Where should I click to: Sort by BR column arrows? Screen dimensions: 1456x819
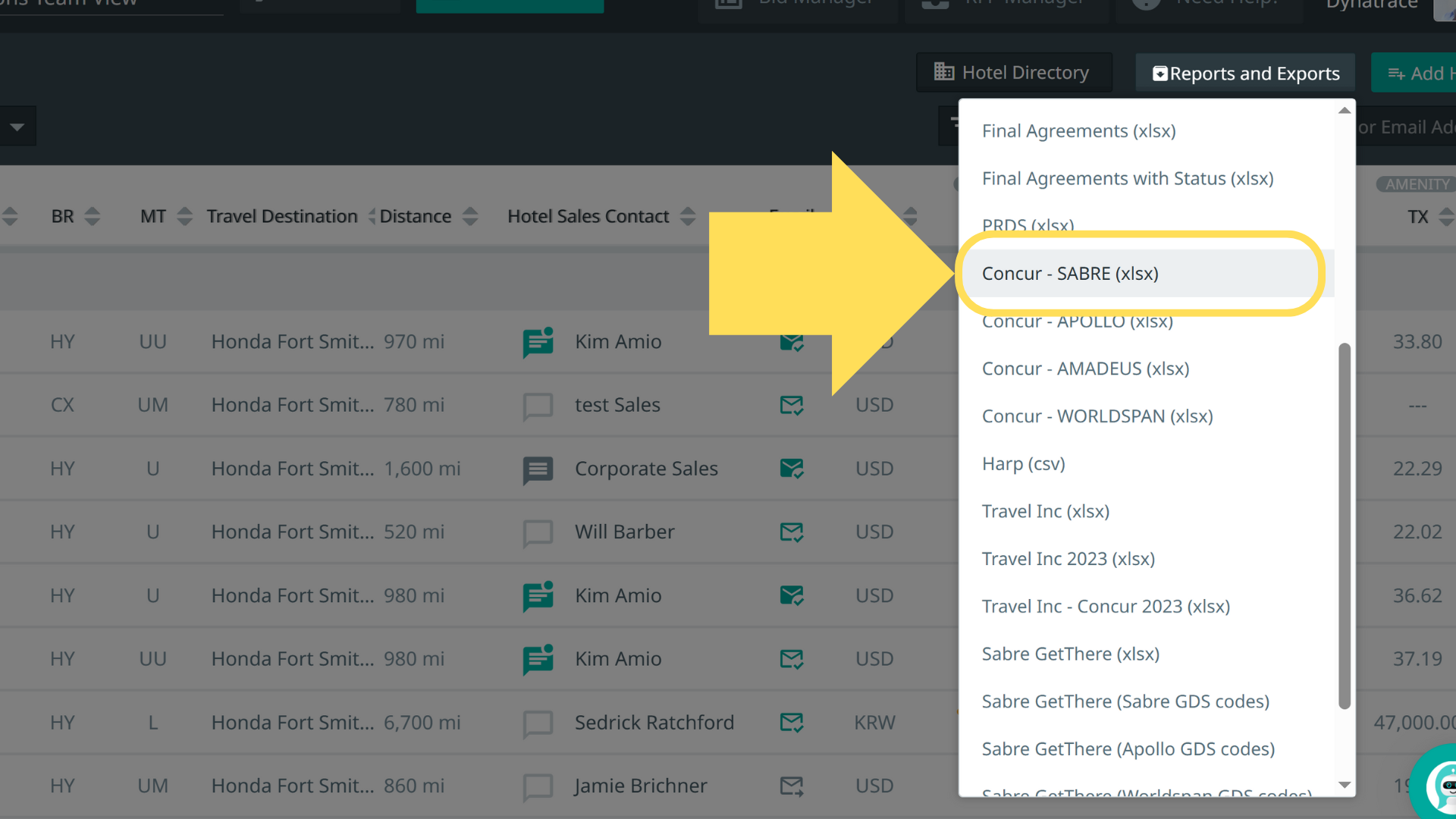(x=92, y=217)
